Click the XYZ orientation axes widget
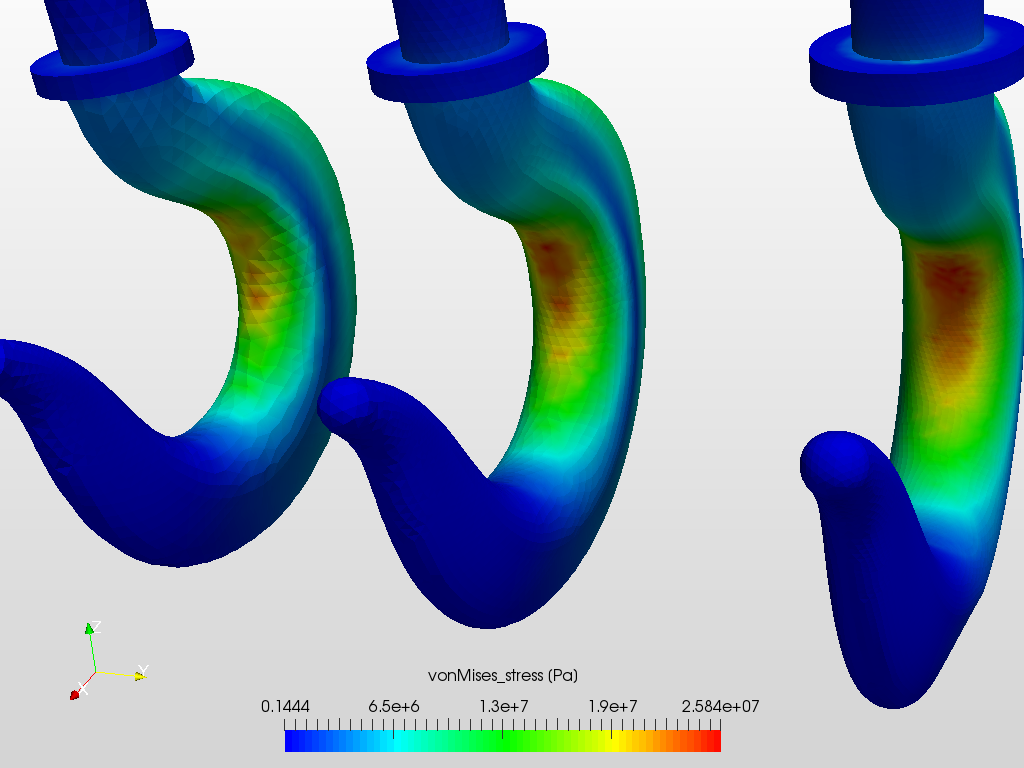The width and height of the screenshot is (1024, 768). coord(109,660)
